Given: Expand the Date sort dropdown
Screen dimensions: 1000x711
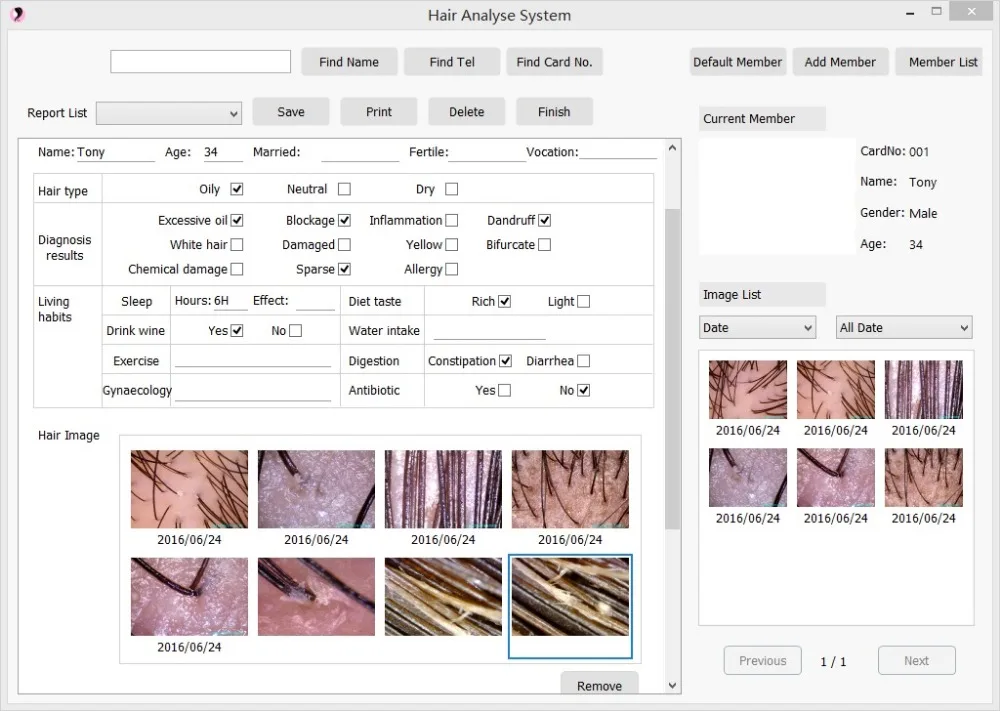Looking at the screenshot, I should pyautogui.click(x=758, y=328).
